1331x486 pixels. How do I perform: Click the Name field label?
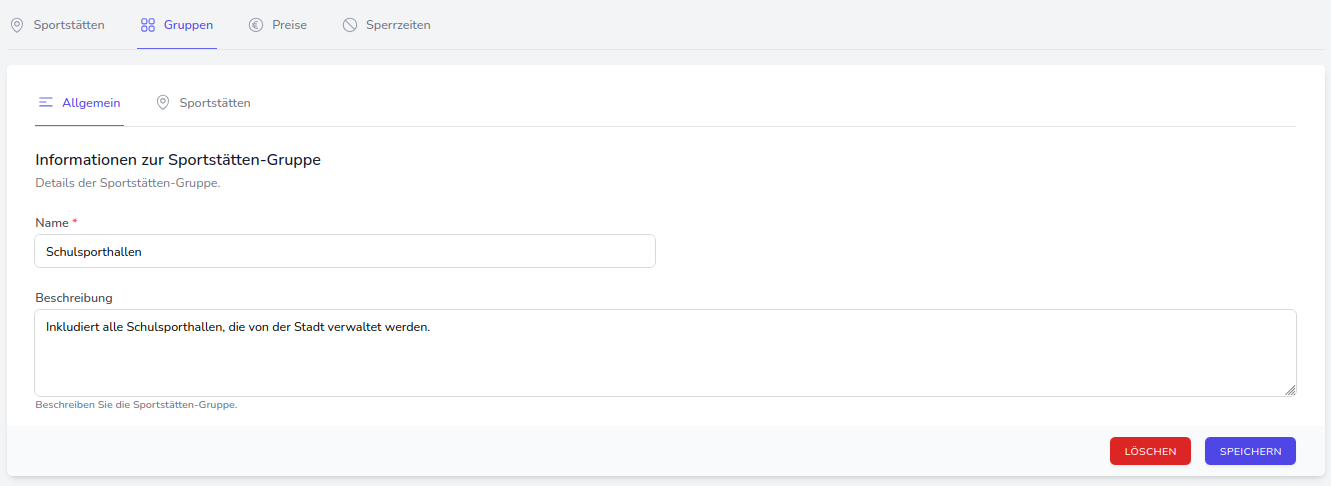tap(52, 223)
